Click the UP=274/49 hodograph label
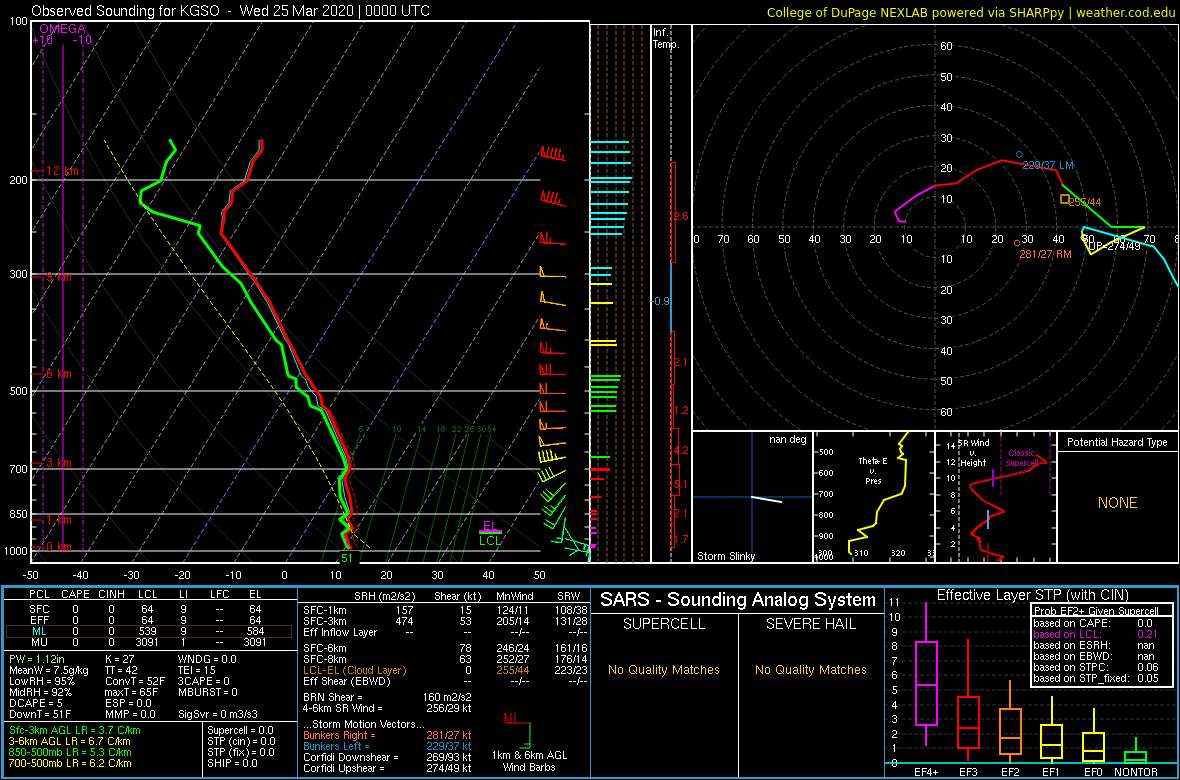The image size is (1180, 780). (x=1114, y=246)
